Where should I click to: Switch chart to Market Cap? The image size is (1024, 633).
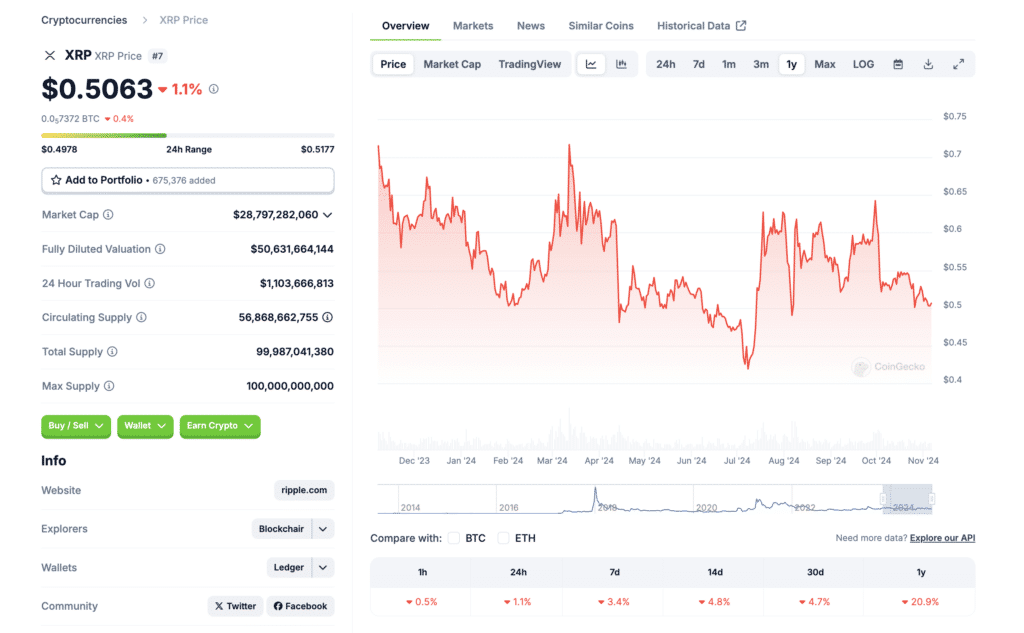(x=452, y=64)
